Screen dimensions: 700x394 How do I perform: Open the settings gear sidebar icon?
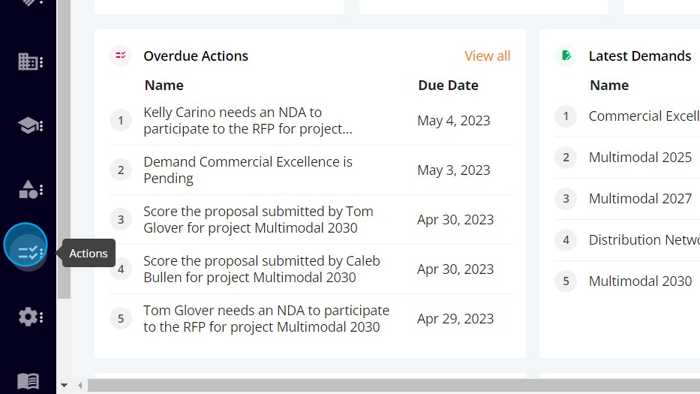tap(30, 317)
